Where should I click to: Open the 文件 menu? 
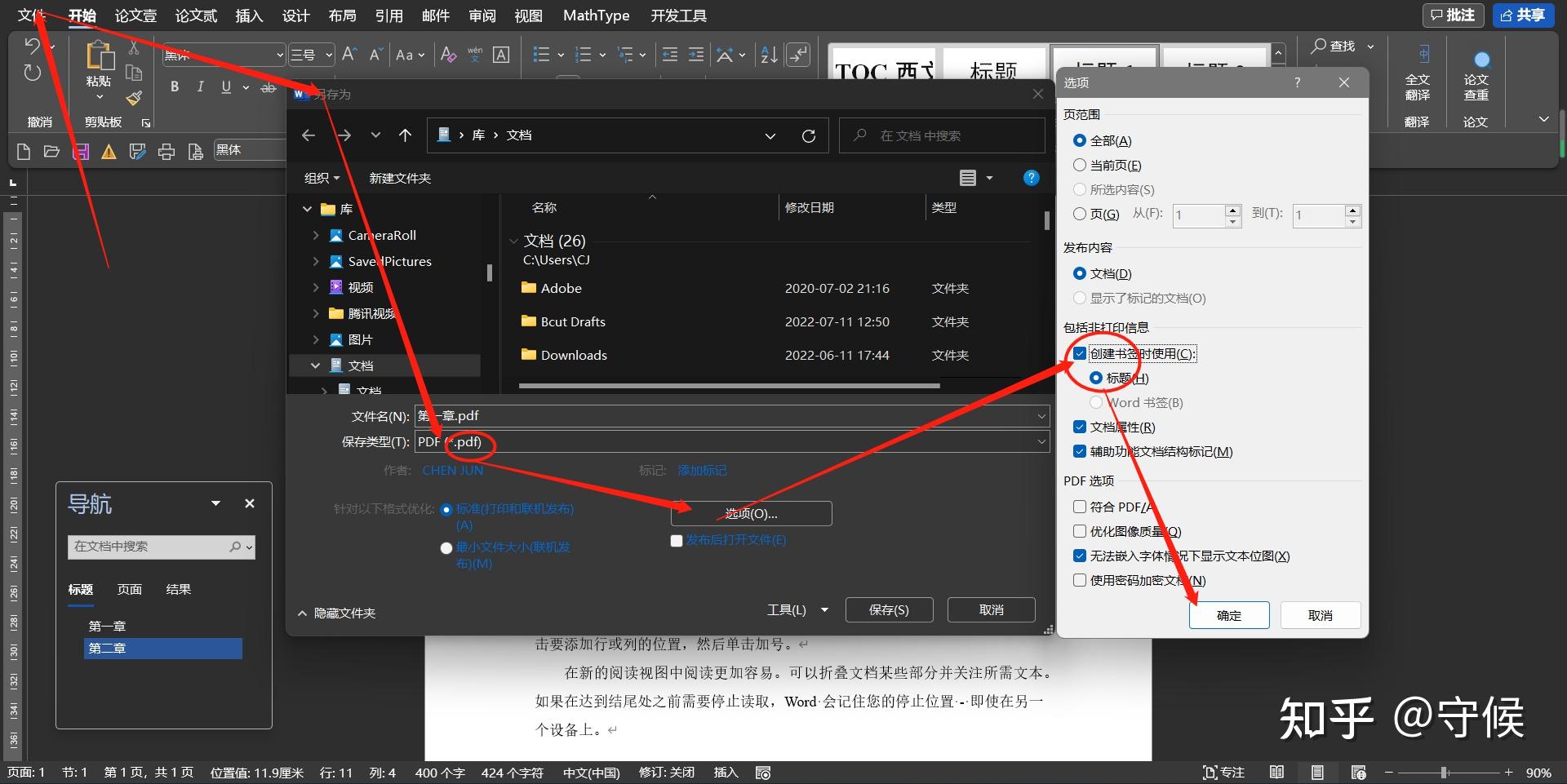[31, 16]
